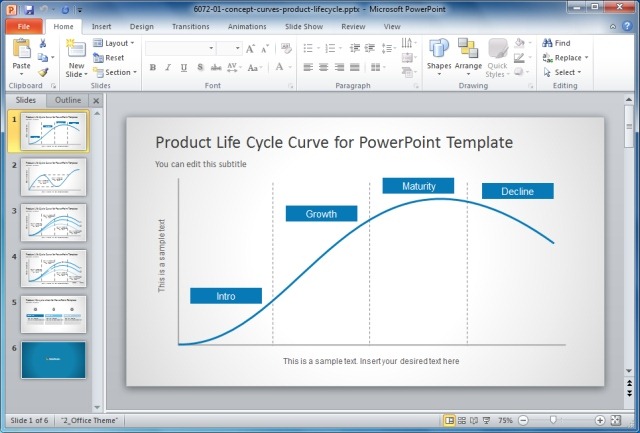Click the 75% zoom level
Image resolution: width=640 pixels, height=433 pixels.
505,420
